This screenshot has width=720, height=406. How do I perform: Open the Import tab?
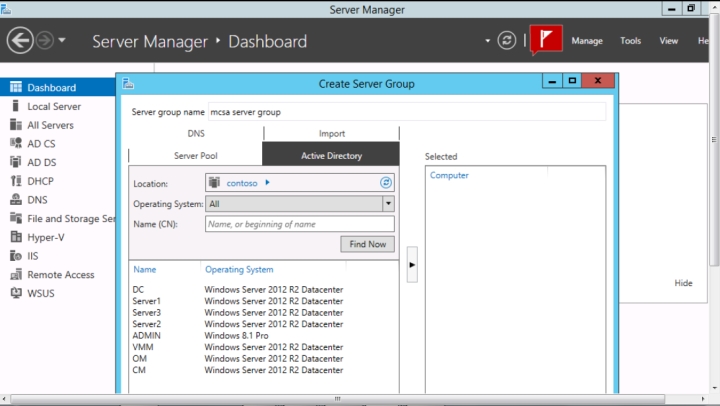coord(332,133)
